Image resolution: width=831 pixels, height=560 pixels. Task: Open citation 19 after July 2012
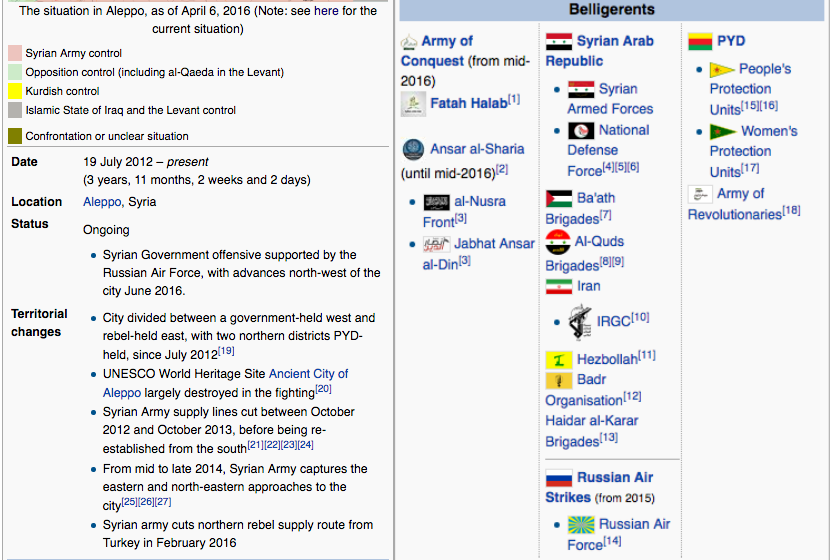click(x=226, y=351)
